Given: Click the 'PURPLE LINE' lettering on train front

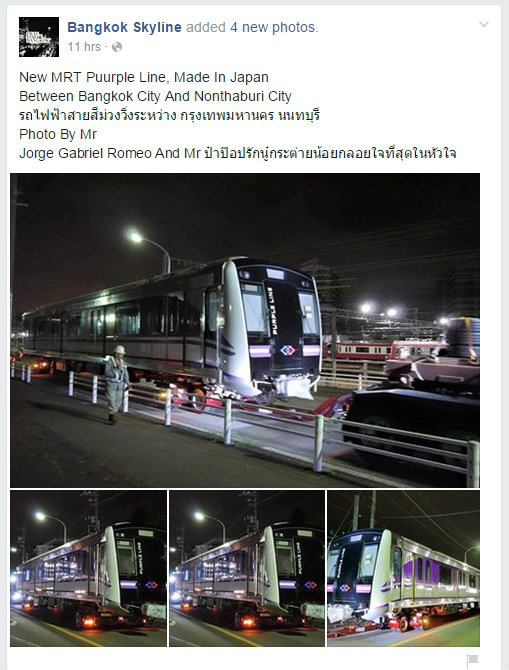Looking at the screenshot, I should pyautogui.click(x=272, y=311).
